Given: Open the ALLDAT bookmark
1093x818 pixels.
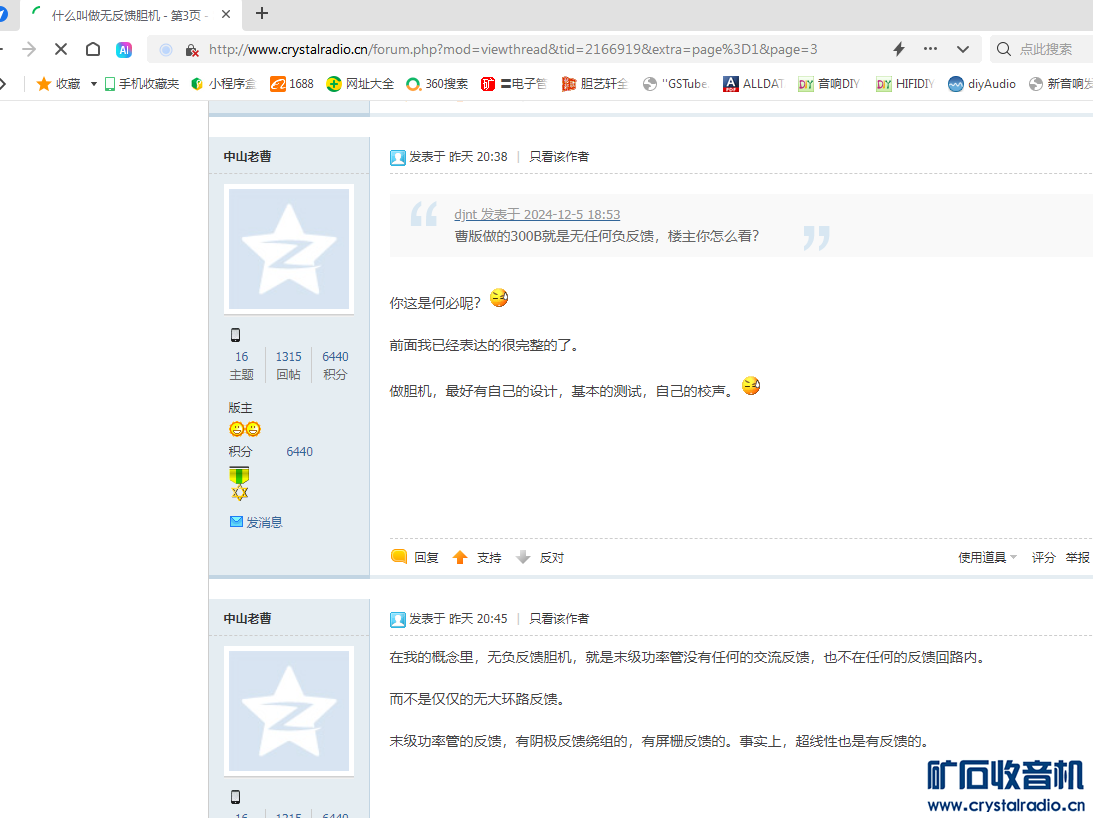Looking at the screenshot, I should tap(754, 84).
